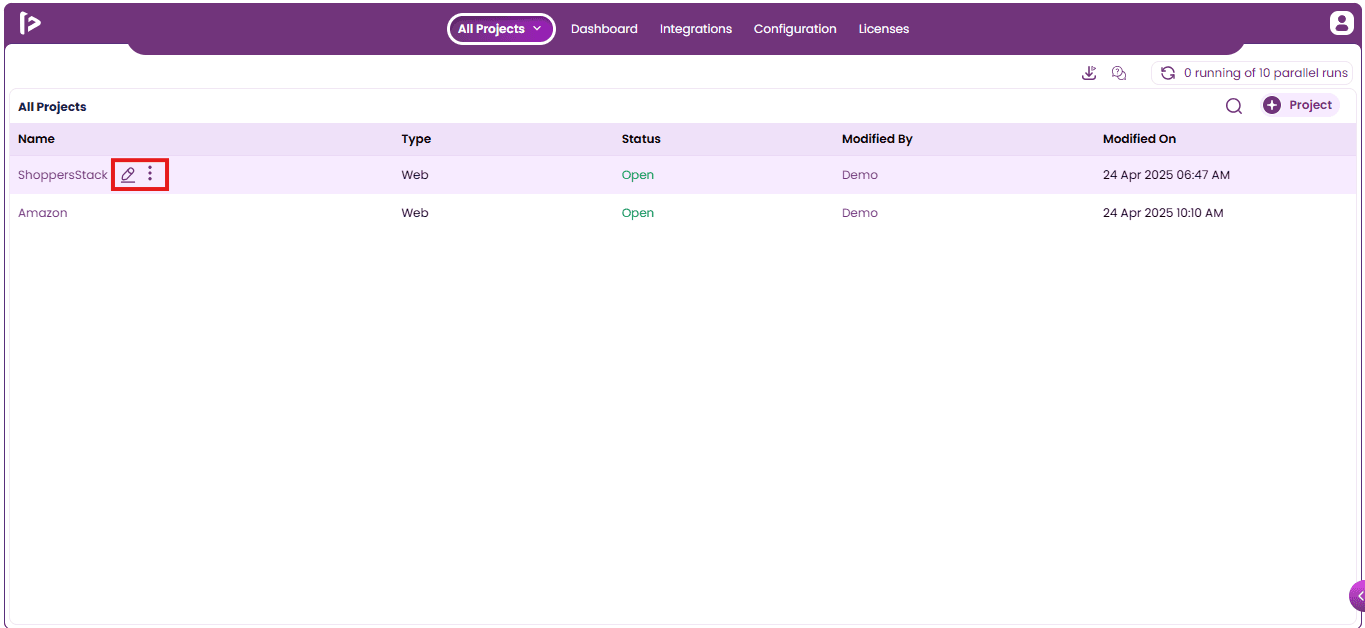Go to the Dashboard menu
Screen dimensions: 1365x628
[x=604, y=29]
